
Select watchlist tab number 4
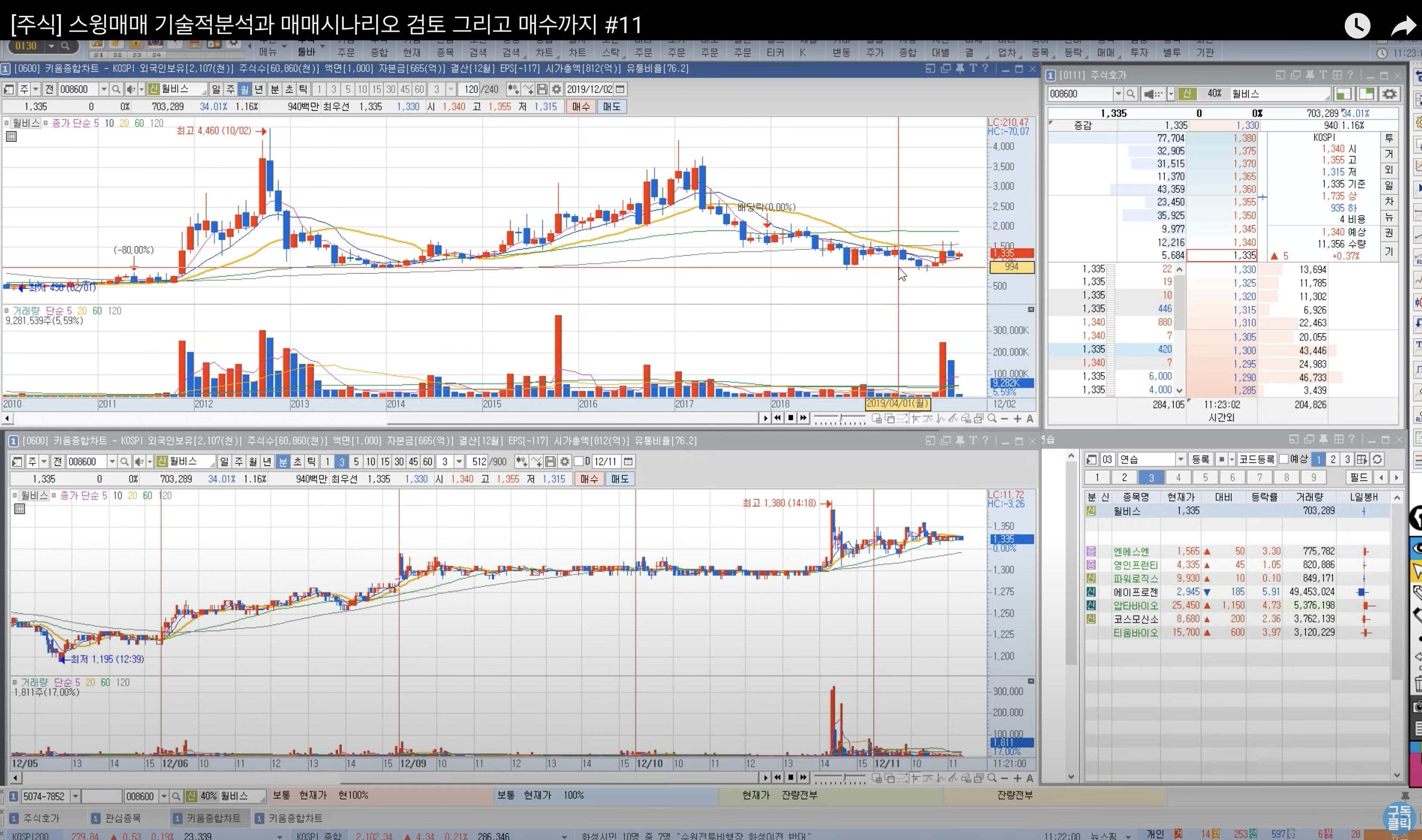pos(1178,478)
